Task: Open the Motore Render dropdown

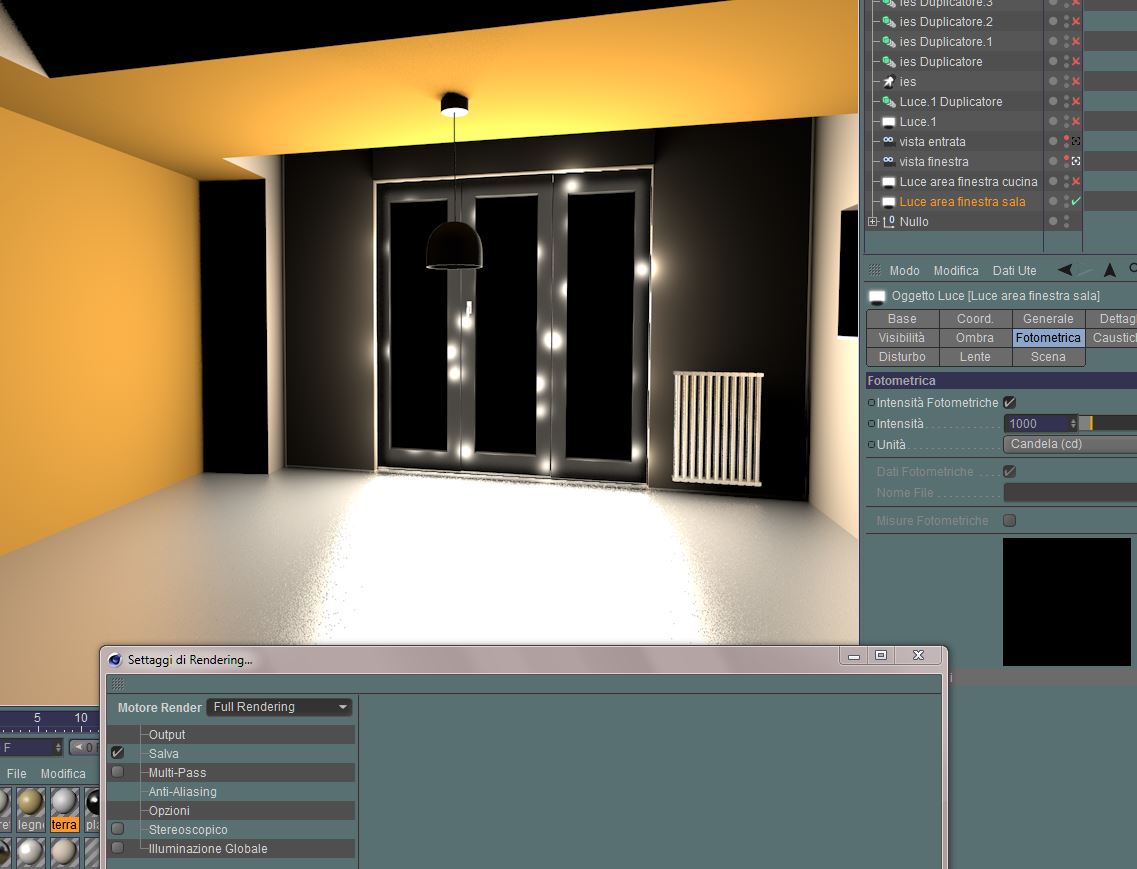Action: click(279, 707)
